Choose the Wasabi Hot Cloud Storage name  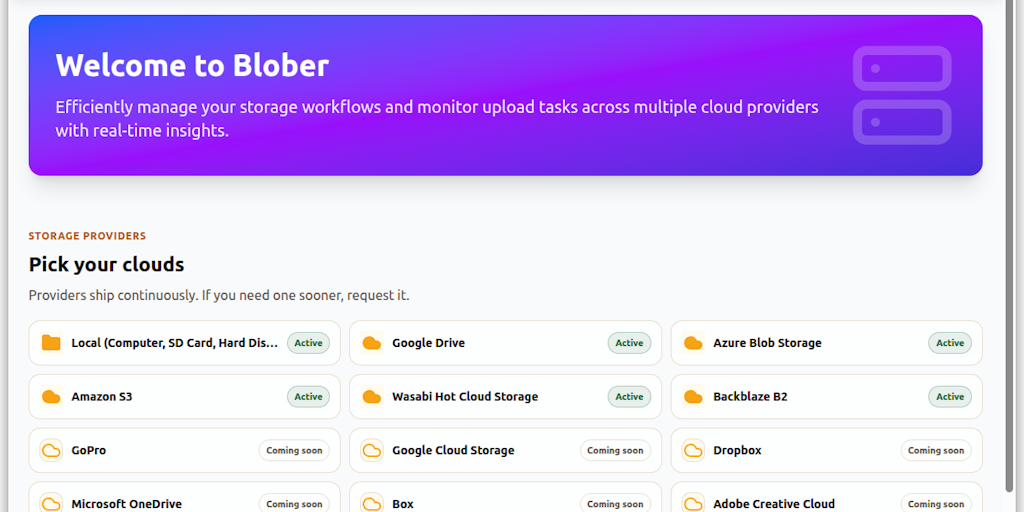[465, 396]
